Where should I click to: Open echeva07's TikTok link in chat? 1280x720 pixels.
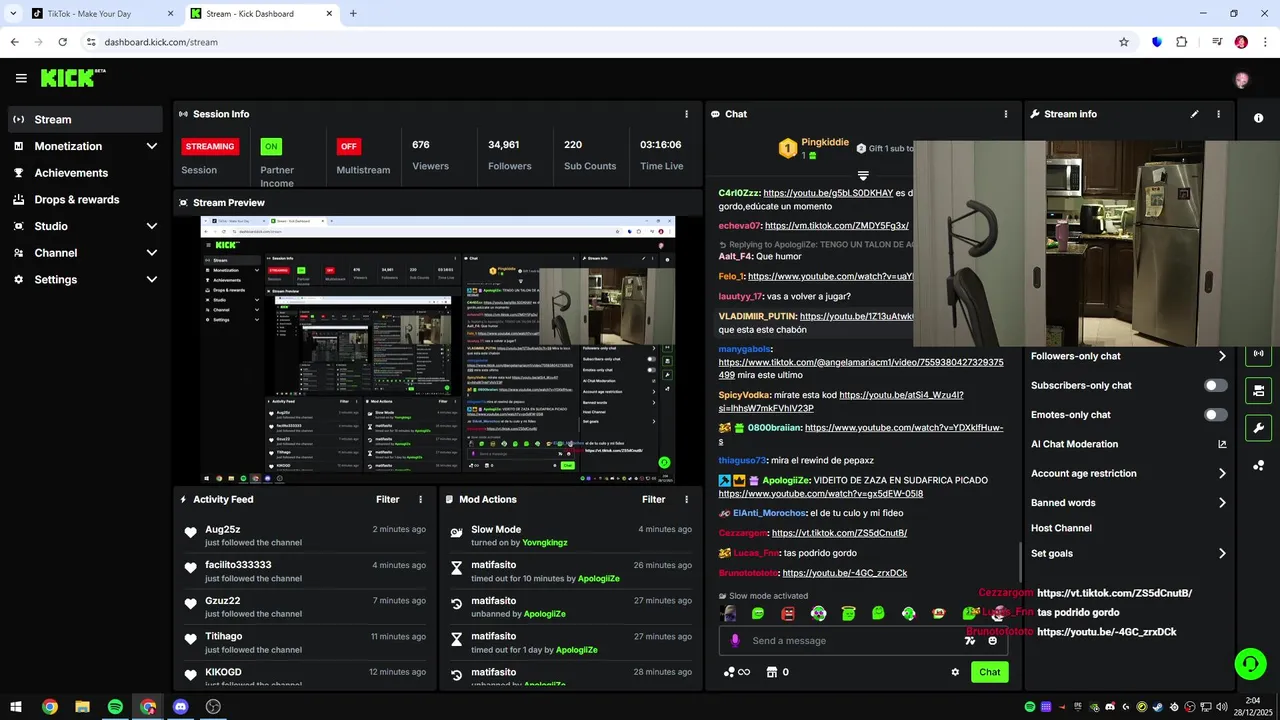click(x=836, y=226)
